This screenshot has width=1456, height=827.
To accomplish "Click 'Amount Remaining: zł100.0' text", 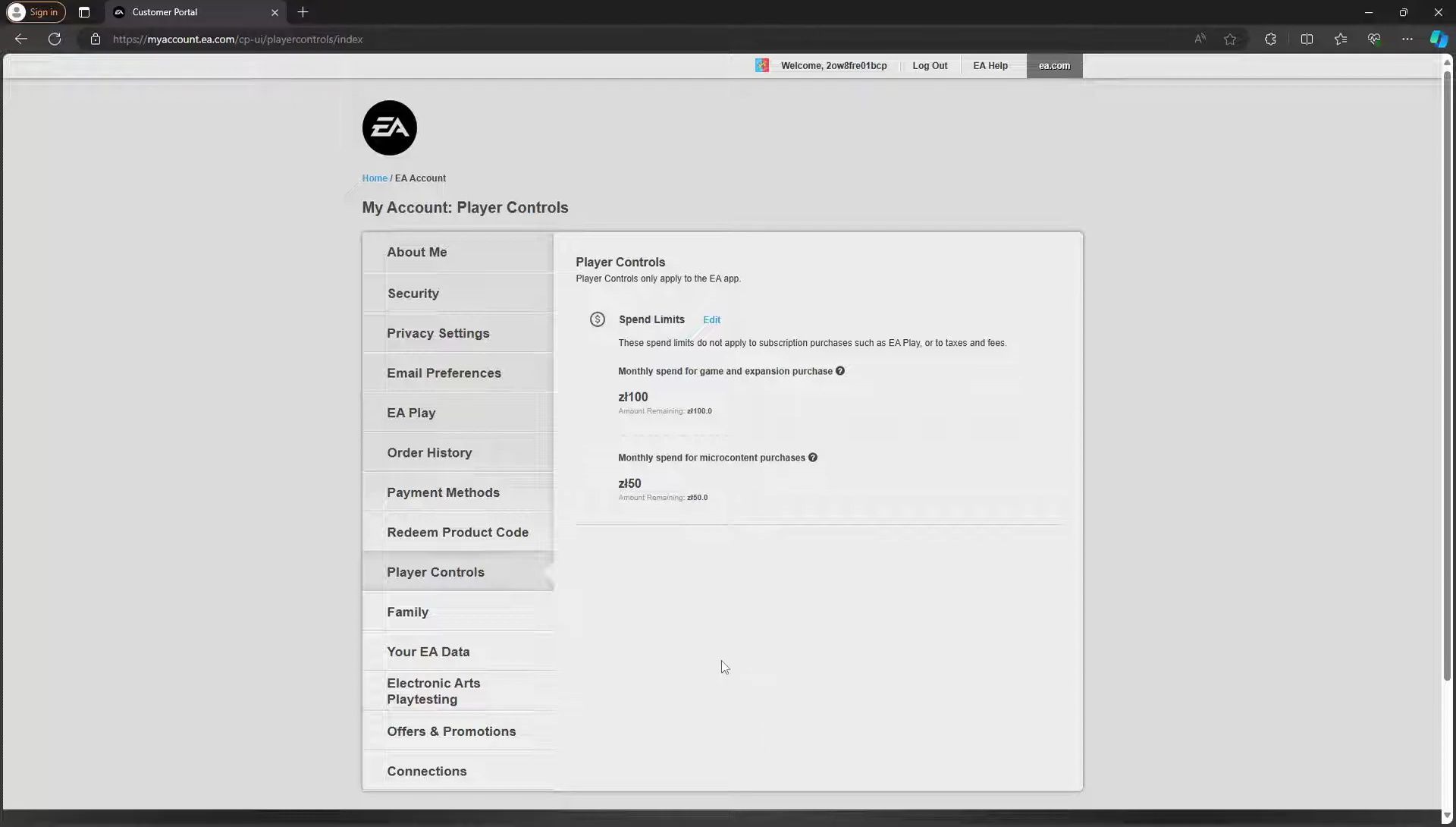I will 665,411.
